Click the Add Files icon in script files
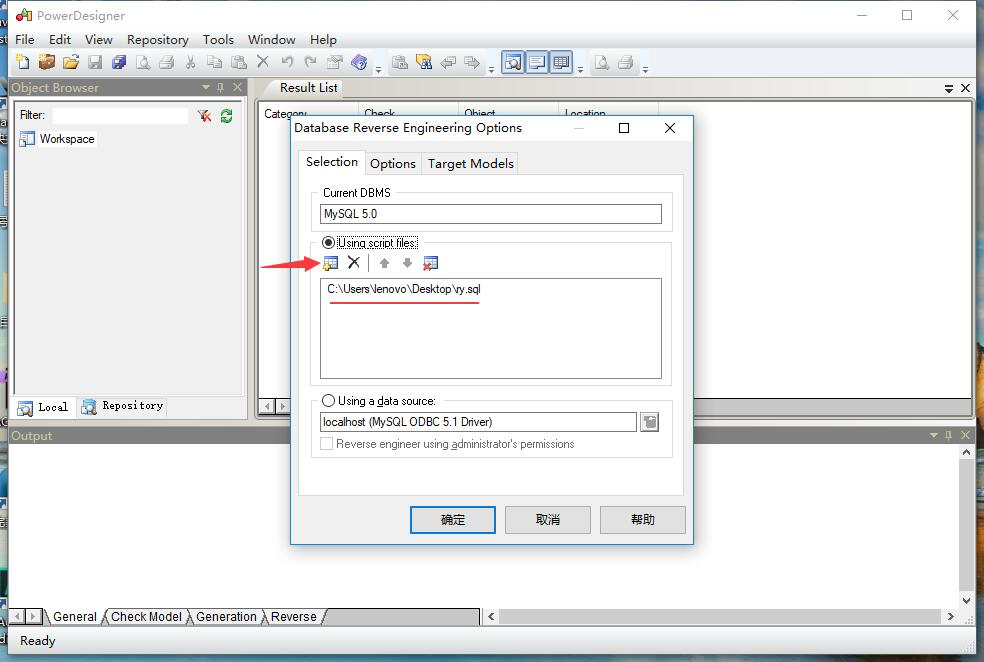This screenshot has width=984, height=662. click(x=331, y=263)
